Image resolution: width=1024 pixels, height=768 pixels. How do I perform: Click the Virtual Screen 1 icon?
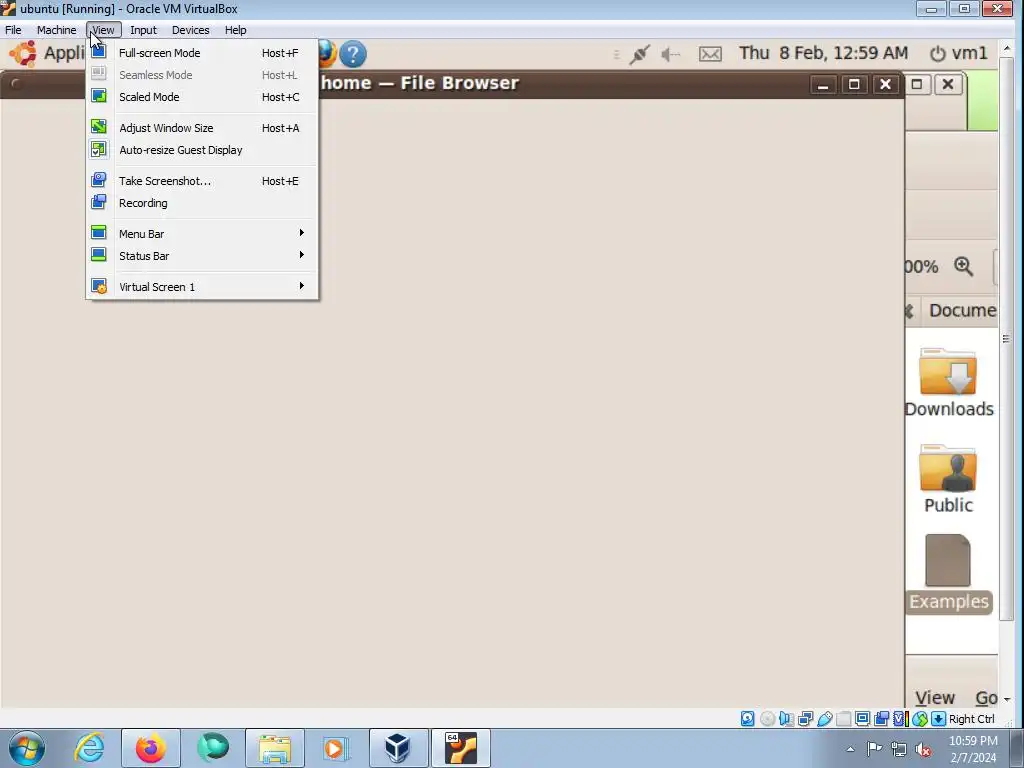(99, 286)
